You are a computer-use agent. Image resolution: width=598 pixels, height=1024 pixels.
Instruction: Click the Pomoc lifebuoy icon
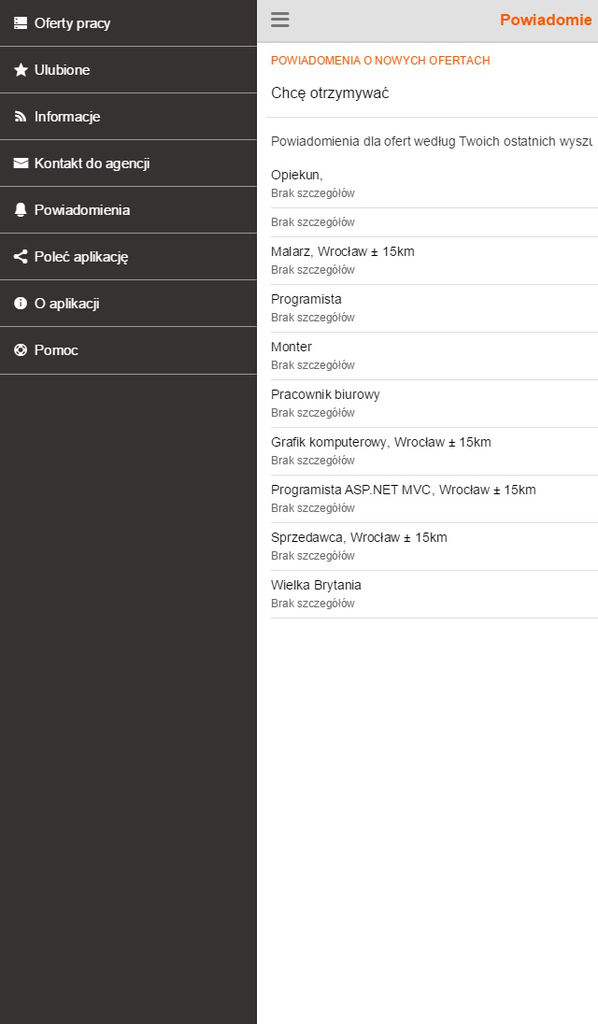coord(20,350)
